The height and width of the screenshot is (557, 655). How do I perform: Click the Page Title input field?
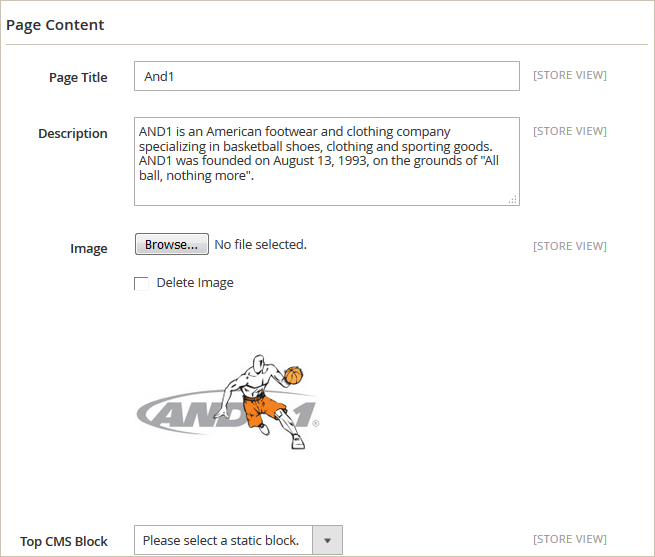pyautogui.click(x=327, y=76)
